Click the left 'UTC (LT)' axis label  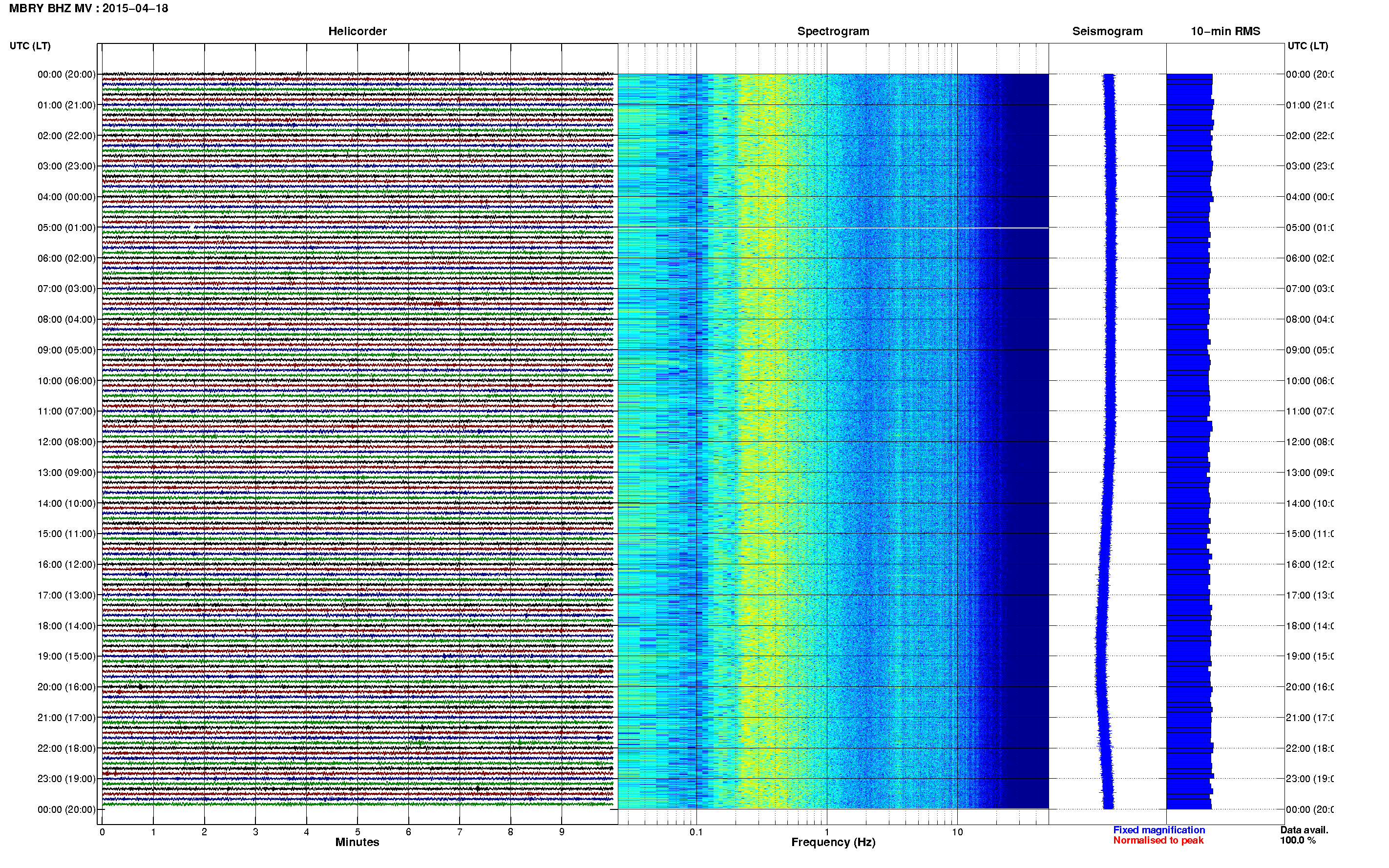30,46
